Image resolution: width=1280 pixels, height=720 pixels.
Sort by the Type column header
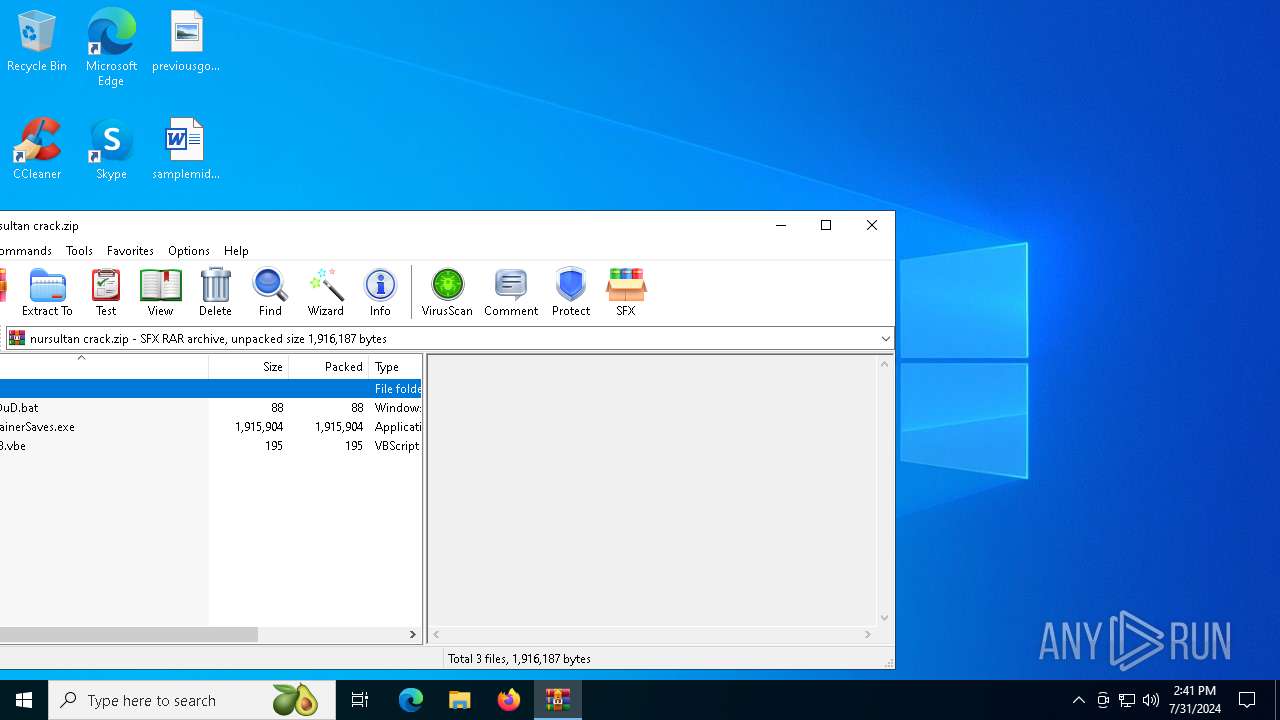pos(396,367)
